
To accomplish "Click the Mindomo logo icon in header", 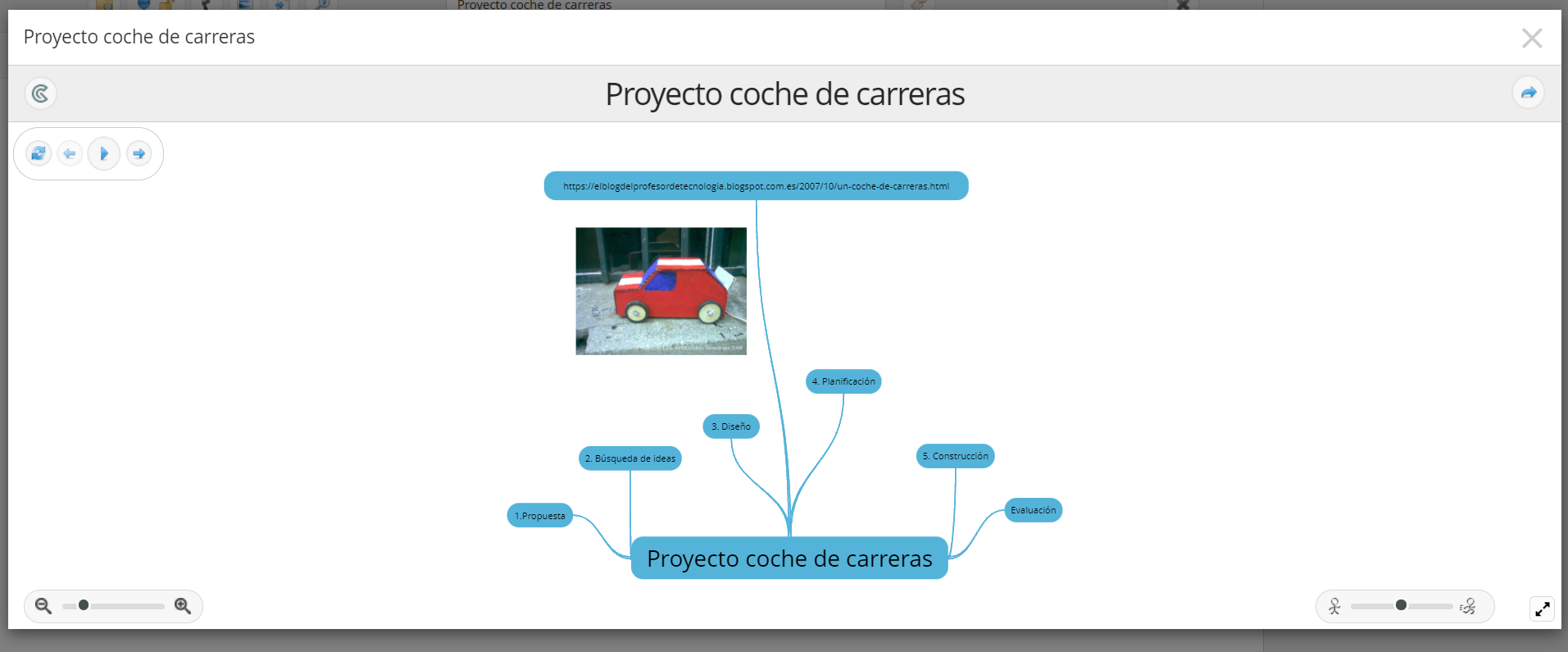I will point(40,93).
